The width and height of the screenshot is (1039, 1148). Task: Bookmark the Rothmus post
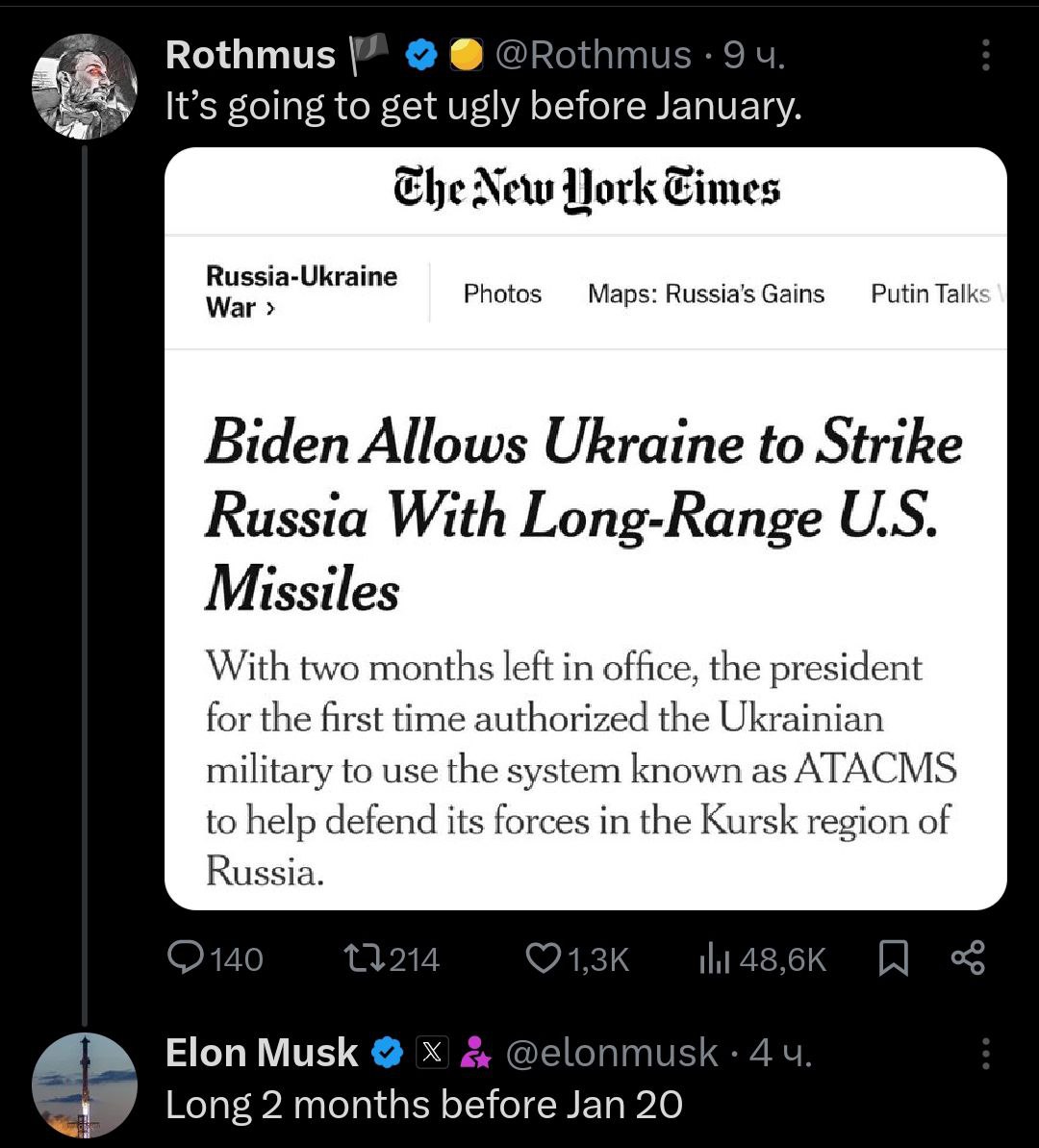click(x=894, y=957)
